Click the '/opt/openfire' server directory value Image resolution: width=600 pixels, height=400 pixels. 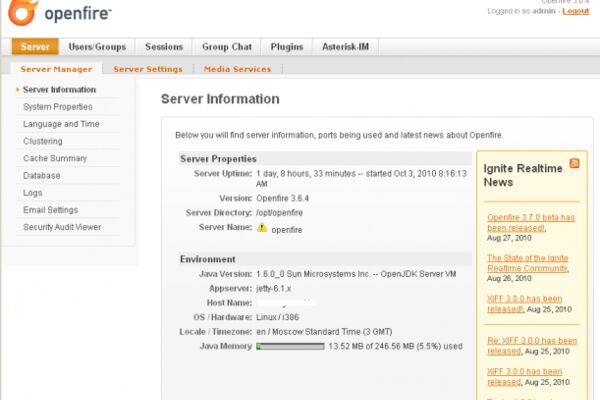[x=279, y=213]
